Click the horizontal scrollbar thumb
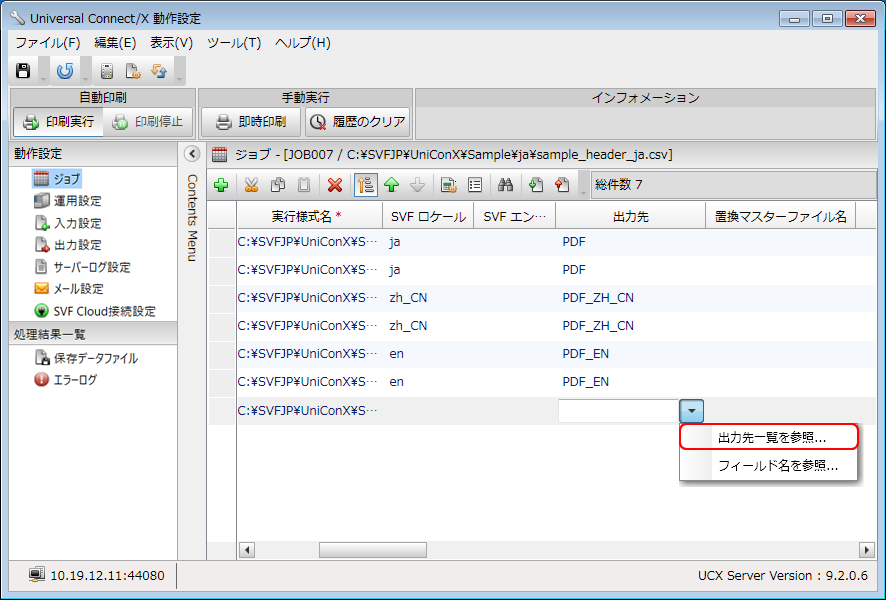886x600 pixels. [x=373, y=550]
